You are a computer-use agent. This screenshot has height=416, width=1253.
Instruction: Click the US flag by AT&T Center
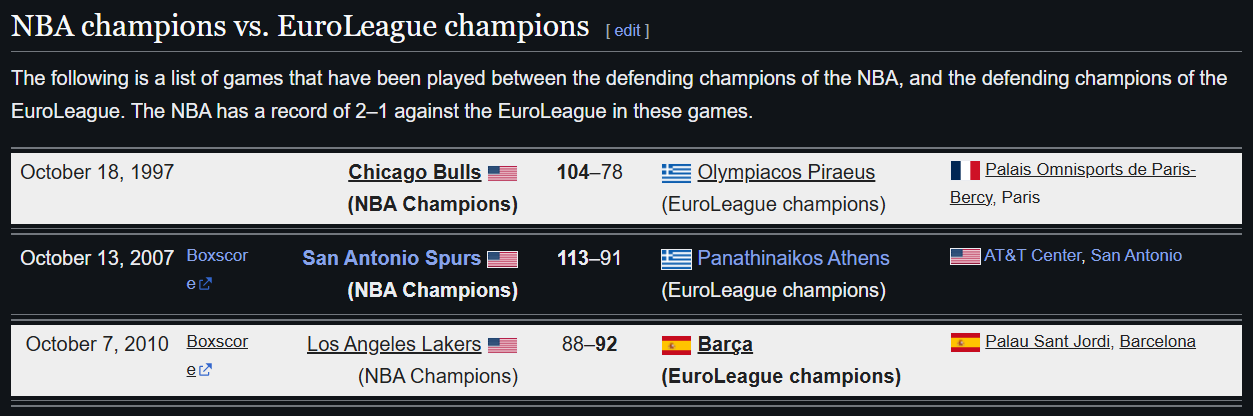click(965, 256)
